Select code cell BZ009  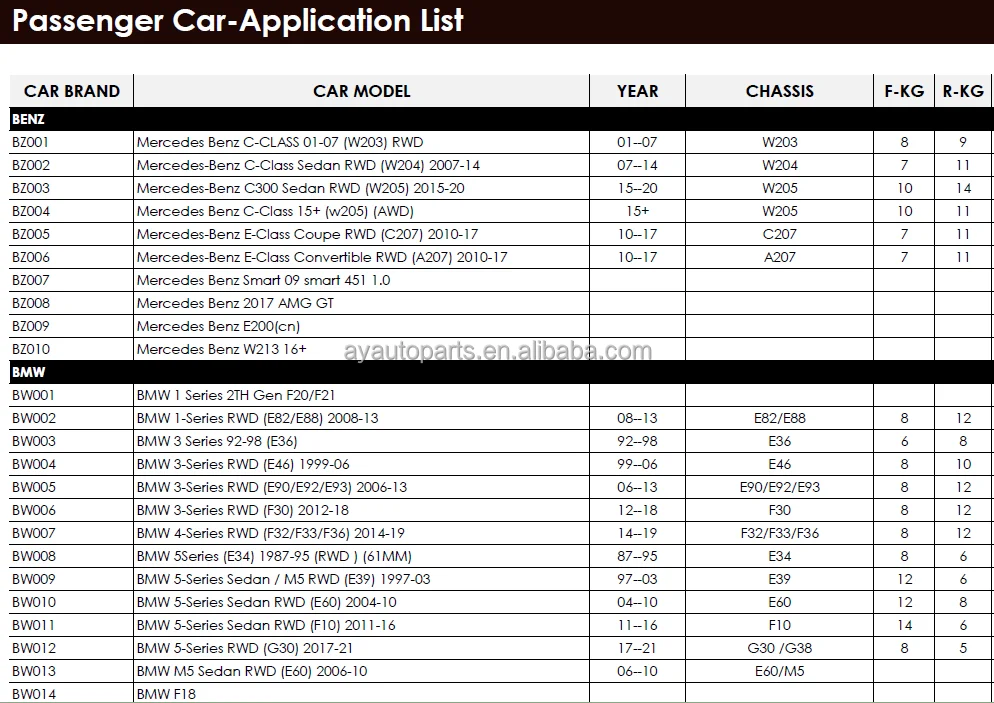pyautogui.click(x=72, y=326)
